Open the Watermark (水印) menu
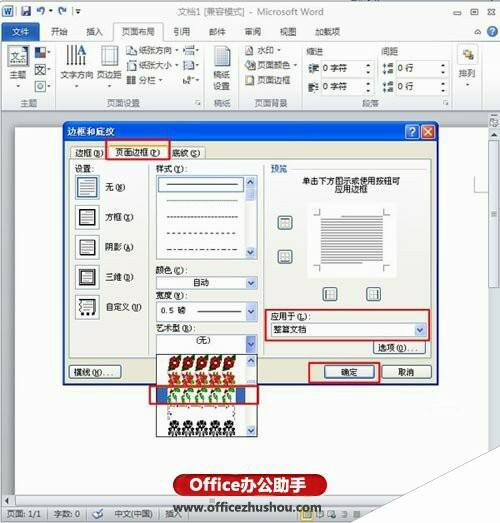This screenshot has height=523, width=500. tap(263, 51)
